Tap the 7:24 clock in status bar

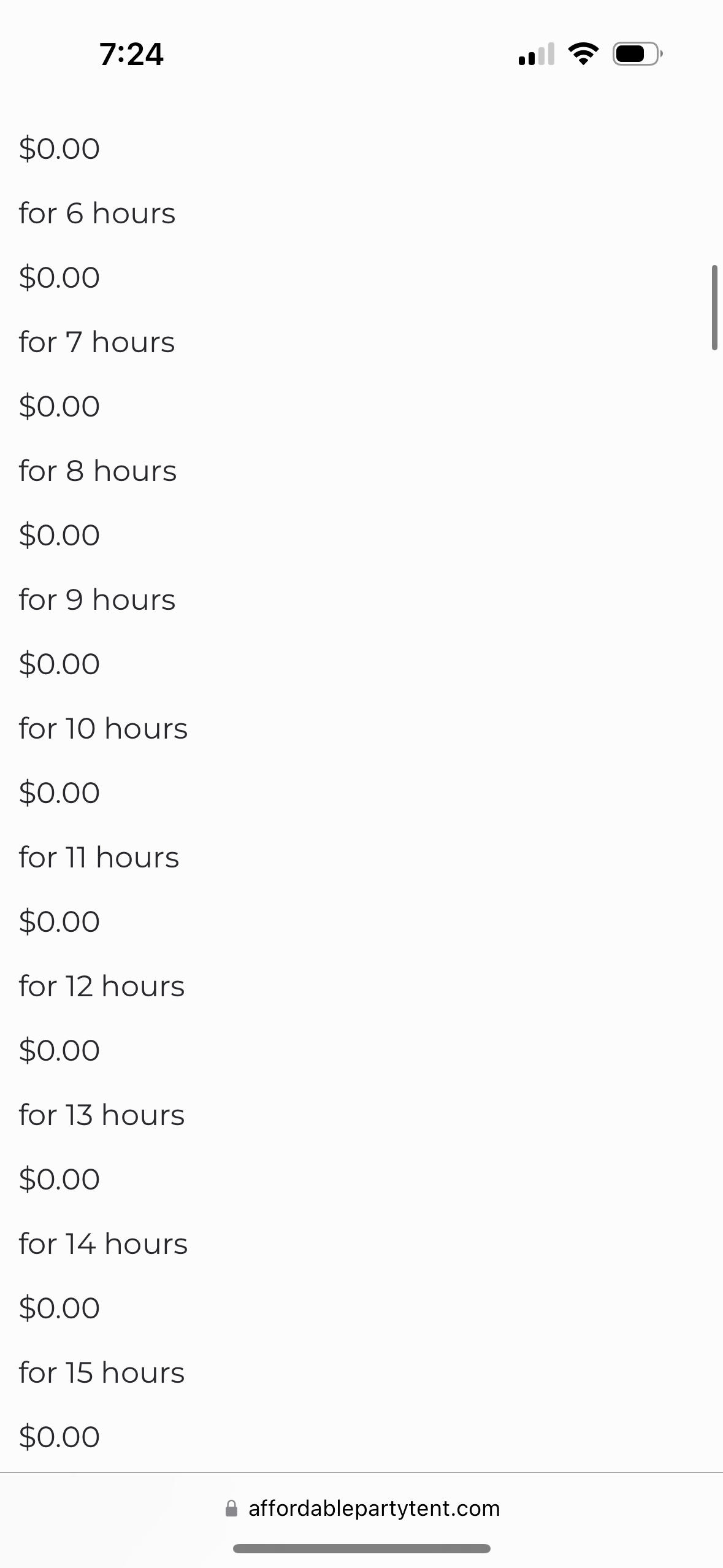(131, 54)
